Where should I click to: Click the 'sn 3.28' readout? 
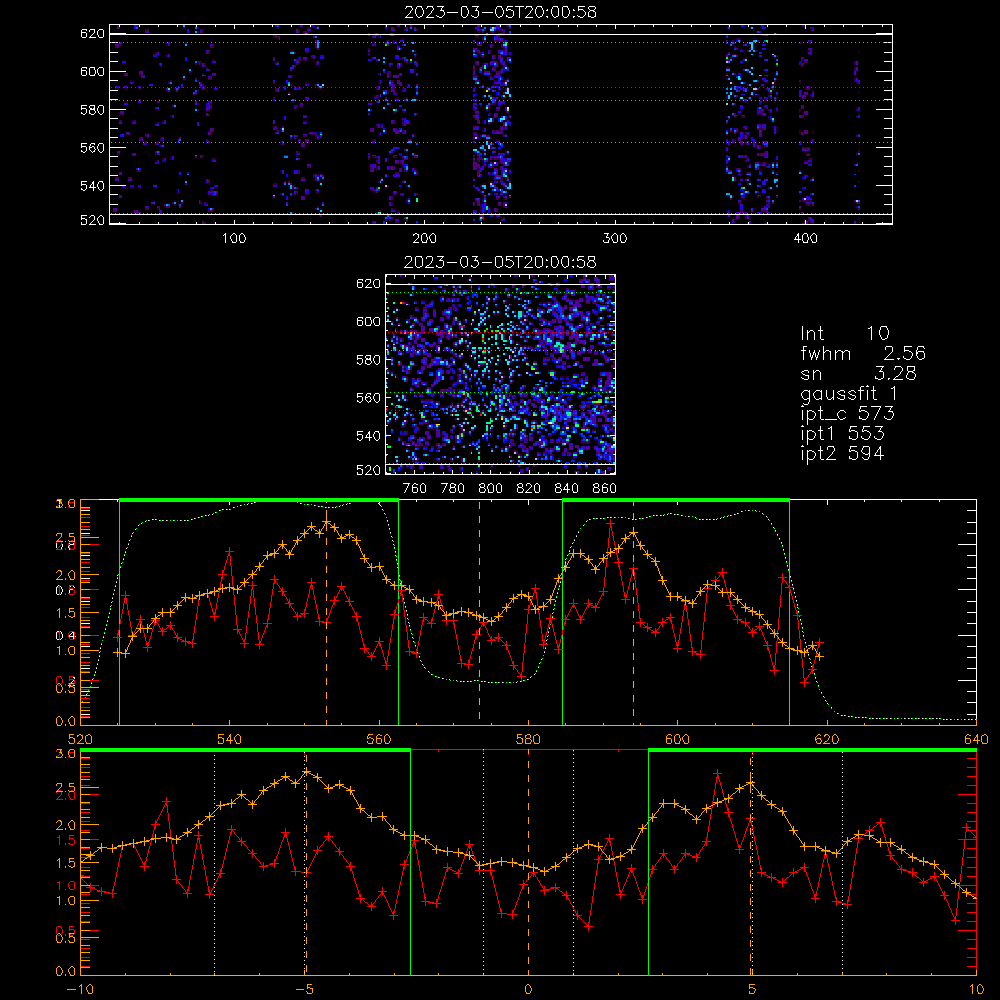tap(858, 373)
